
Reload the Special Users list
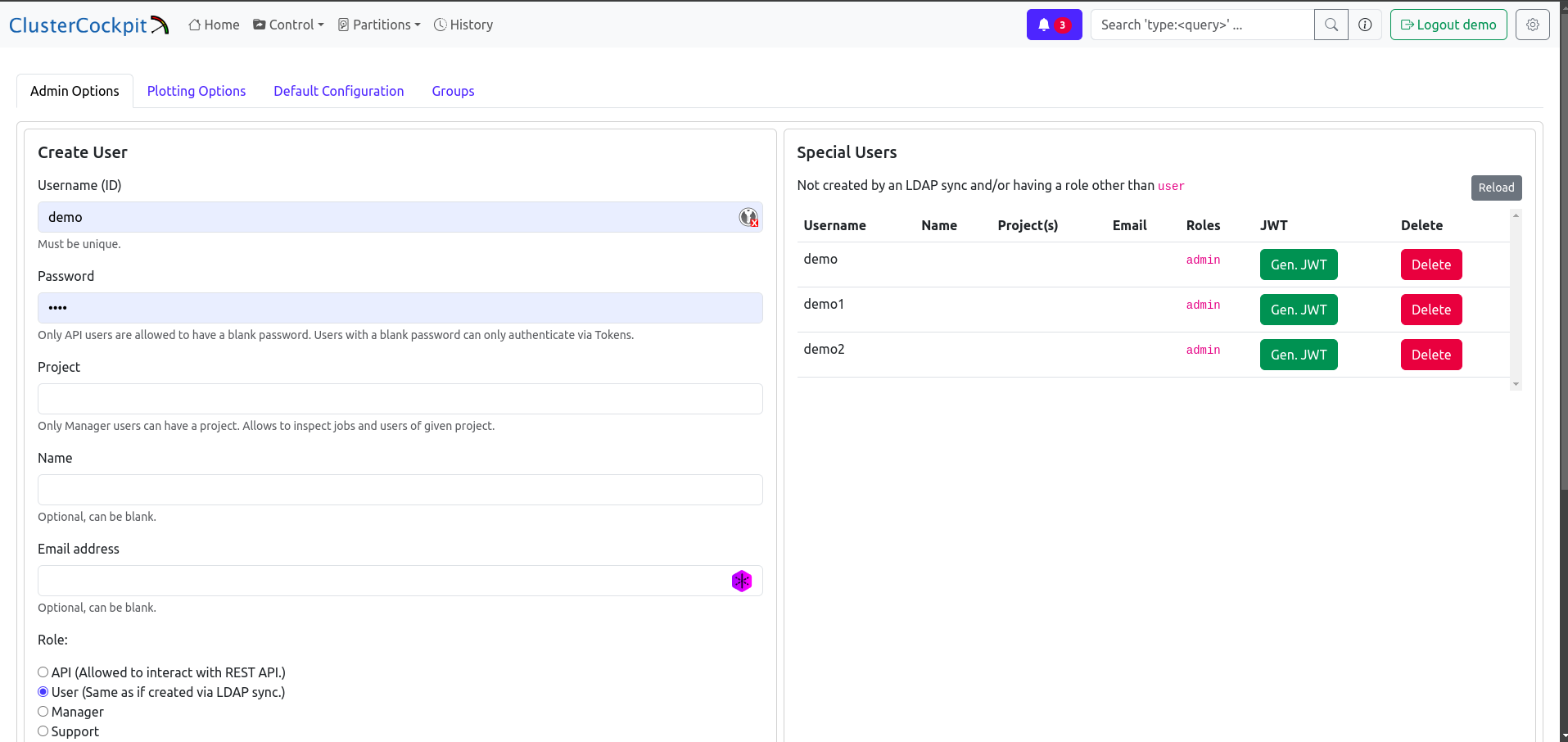(1495, 188)
